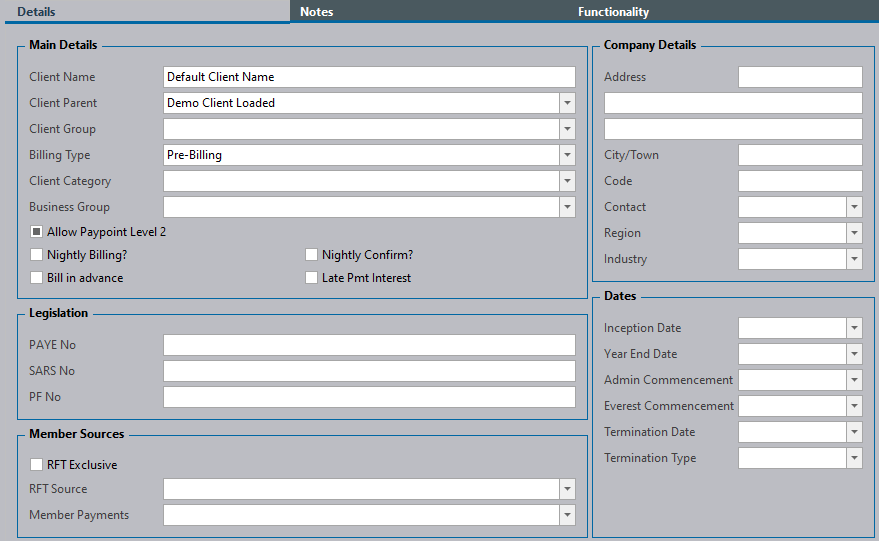
Task: Expand the Business Group dropdown
Action: 567,207
